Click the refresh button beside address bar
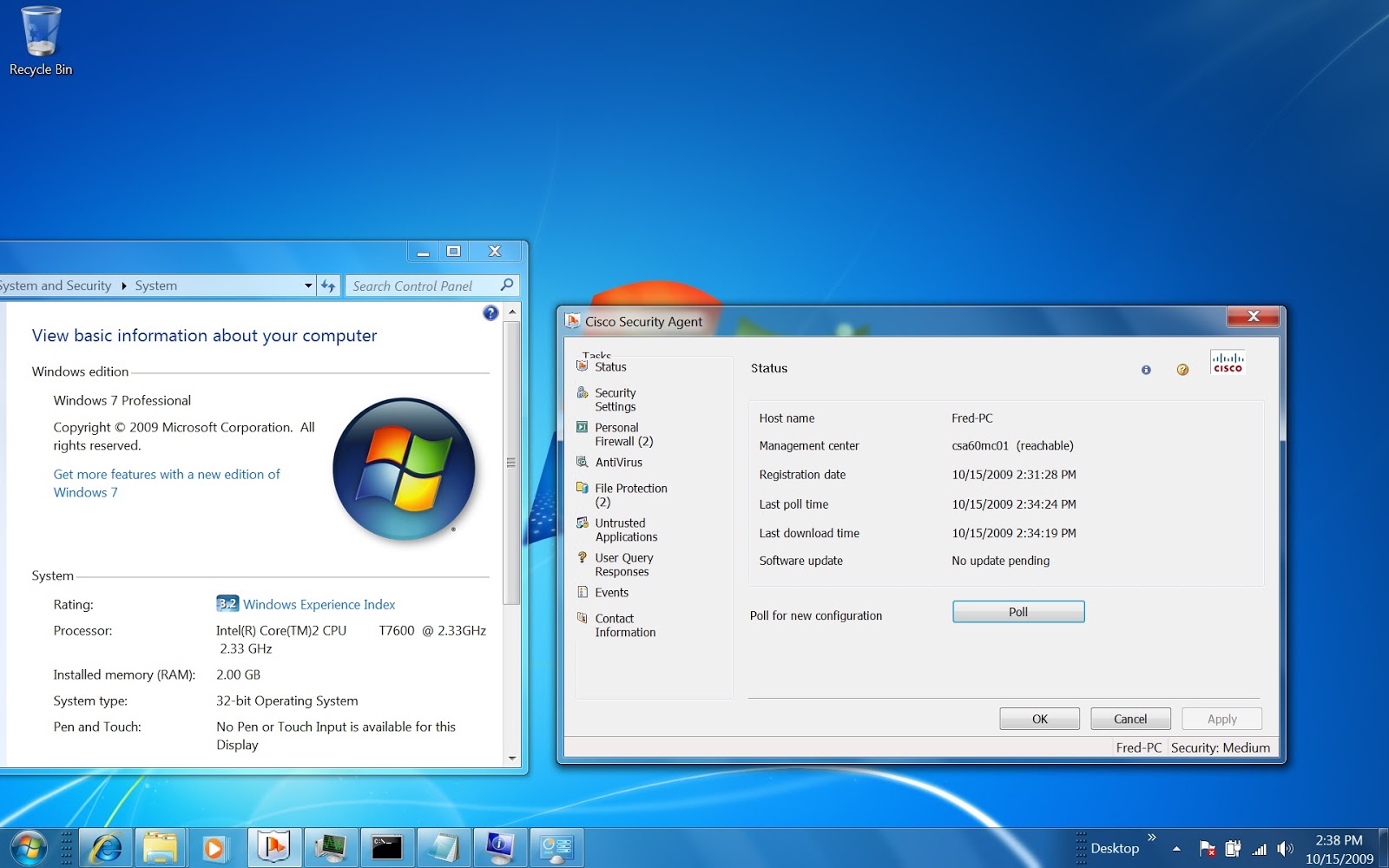This screenshot has height=868, width=1389. 328,286
